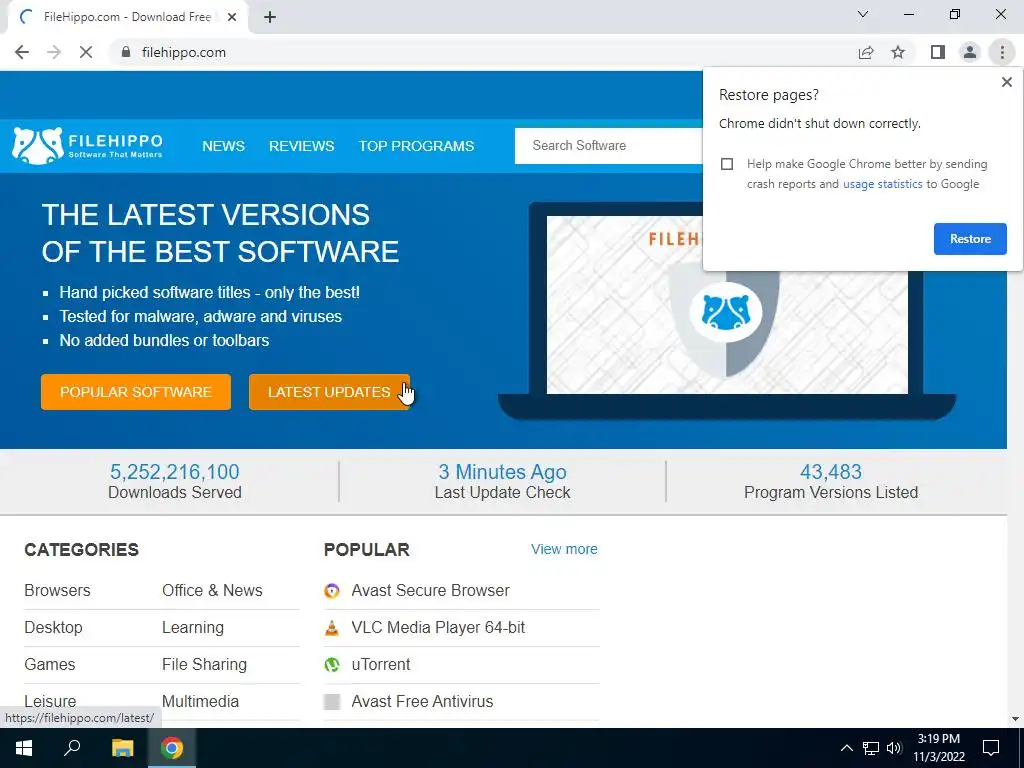Enable sending crash reports checkbox
Image resolution: width=1024 pixels, height=768 pixels.
(x=727, y=164)
